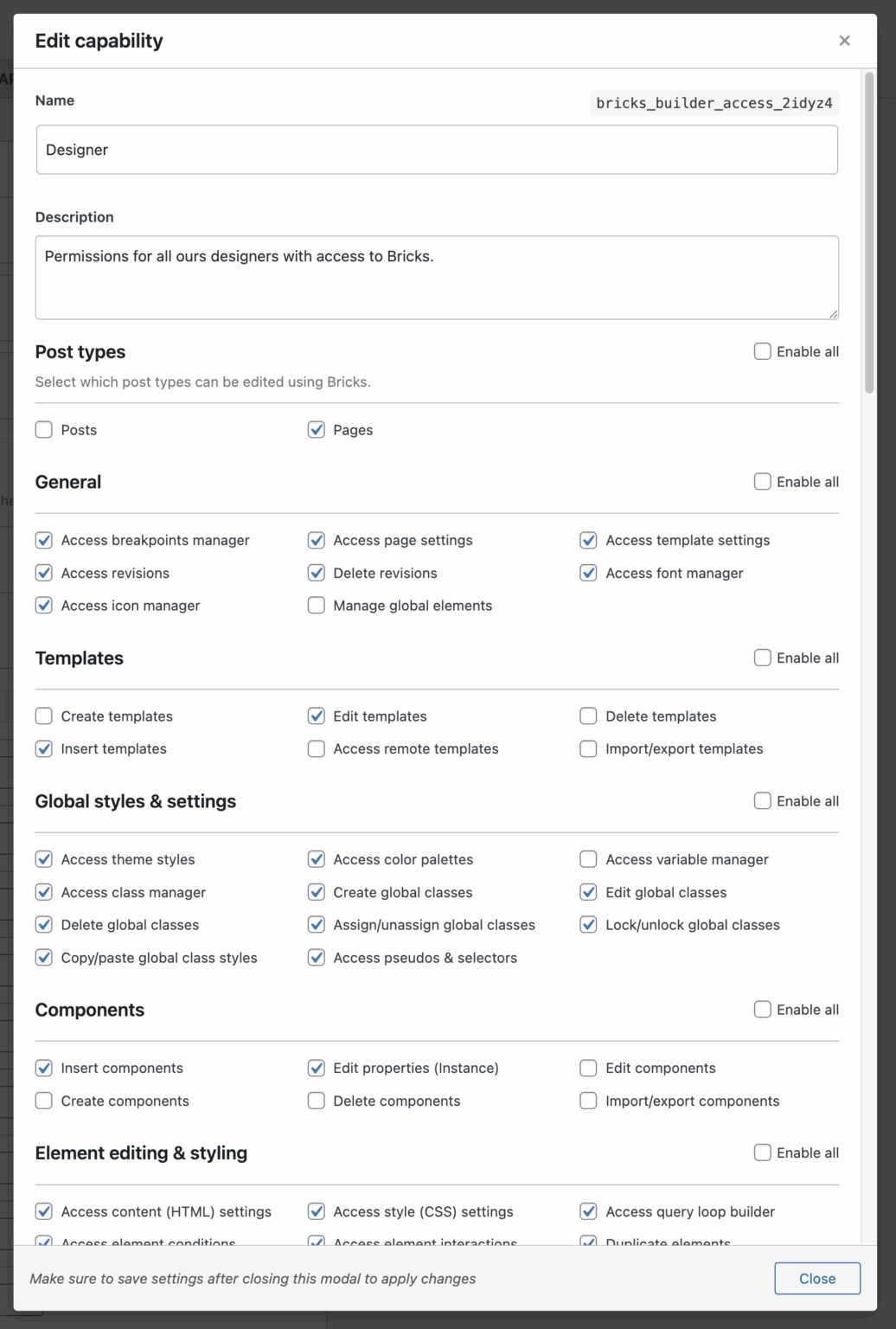Enable all Post types
This screenshot has width=896, height=1329.
[x=762, y=351]
